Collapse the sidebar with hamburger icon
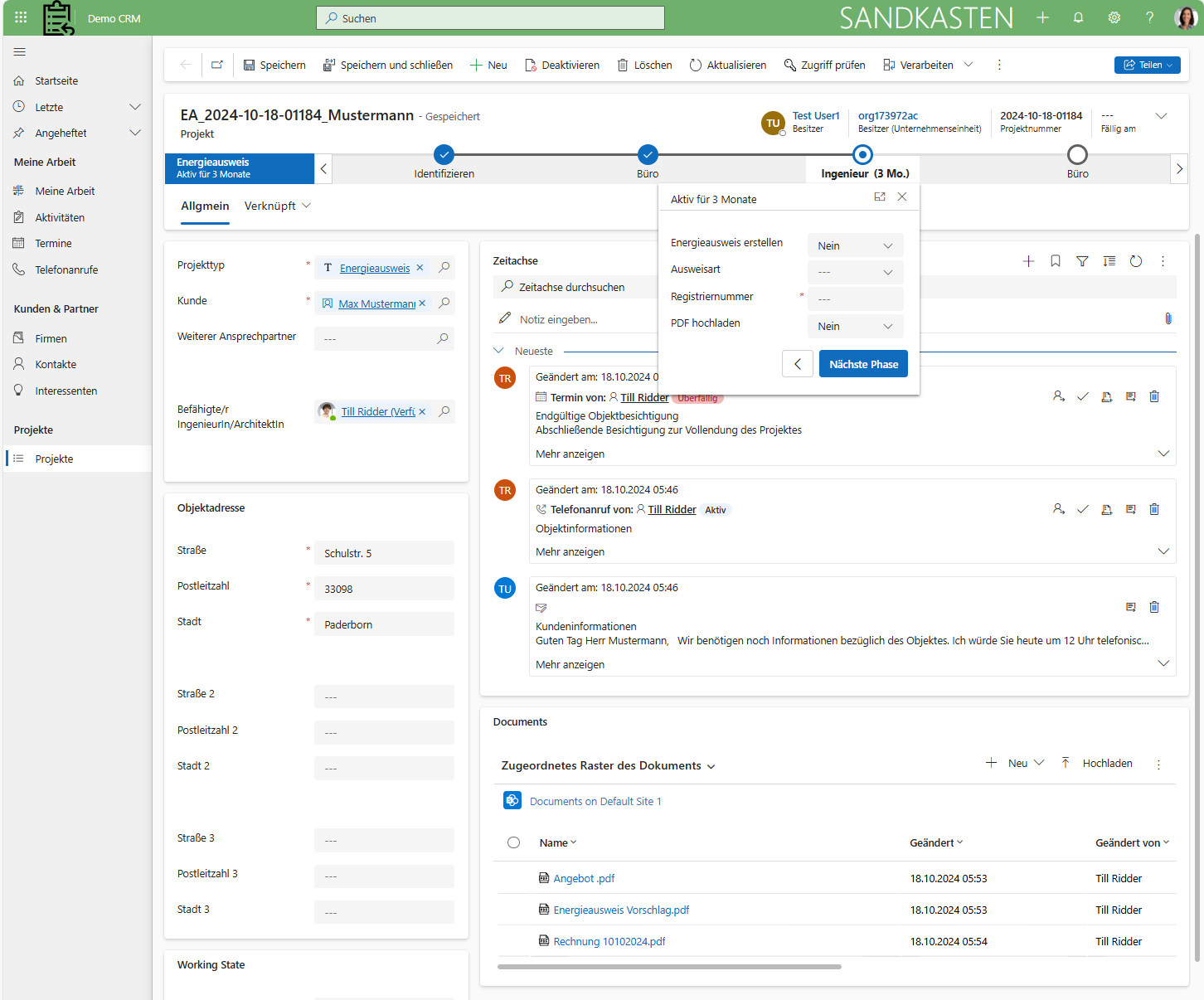The image size is (1204, 1000). (20, 51)
